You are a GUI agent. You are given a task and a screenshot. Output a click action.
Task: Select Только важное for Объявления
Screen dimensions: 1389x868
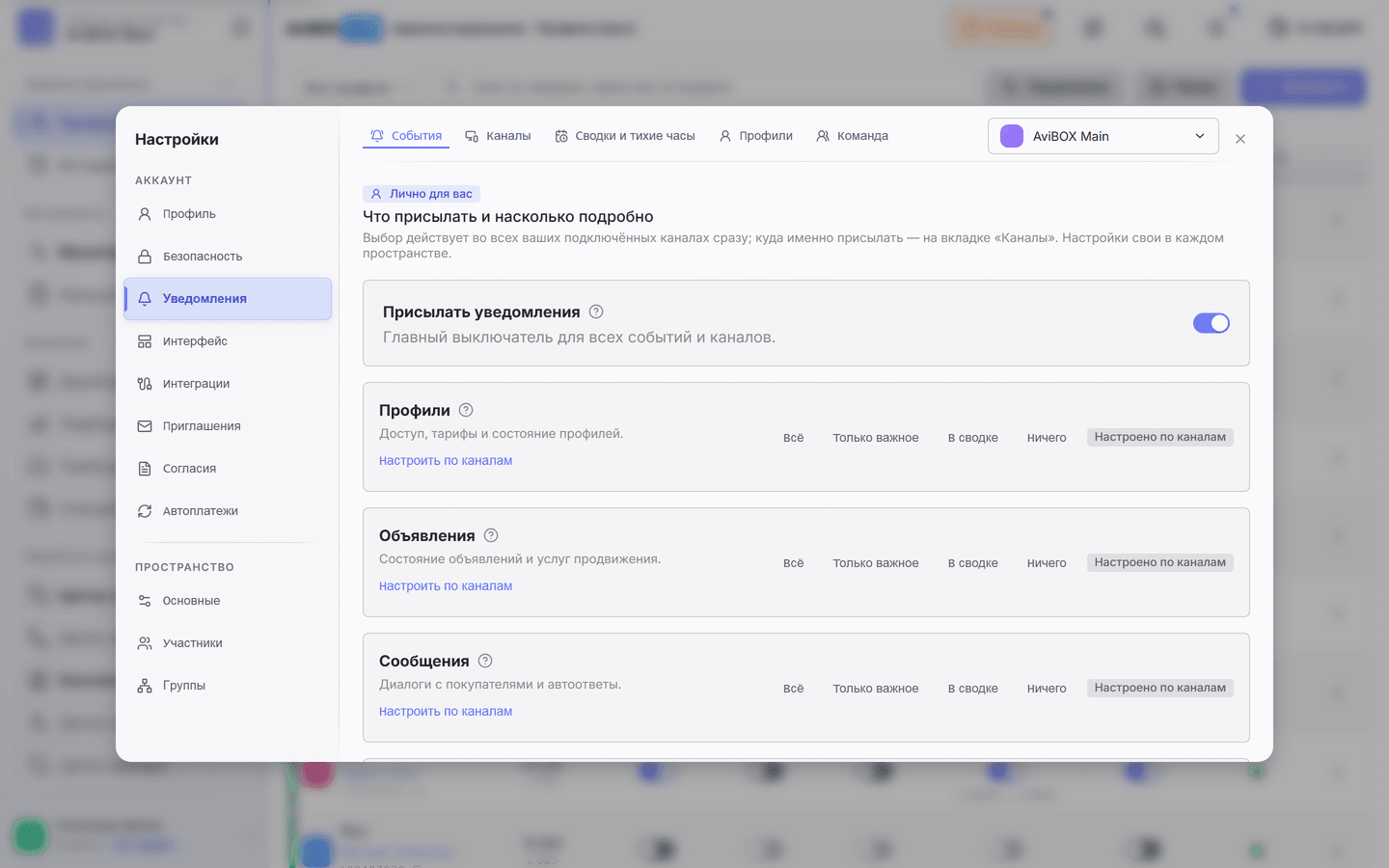[x=876, y=563]
